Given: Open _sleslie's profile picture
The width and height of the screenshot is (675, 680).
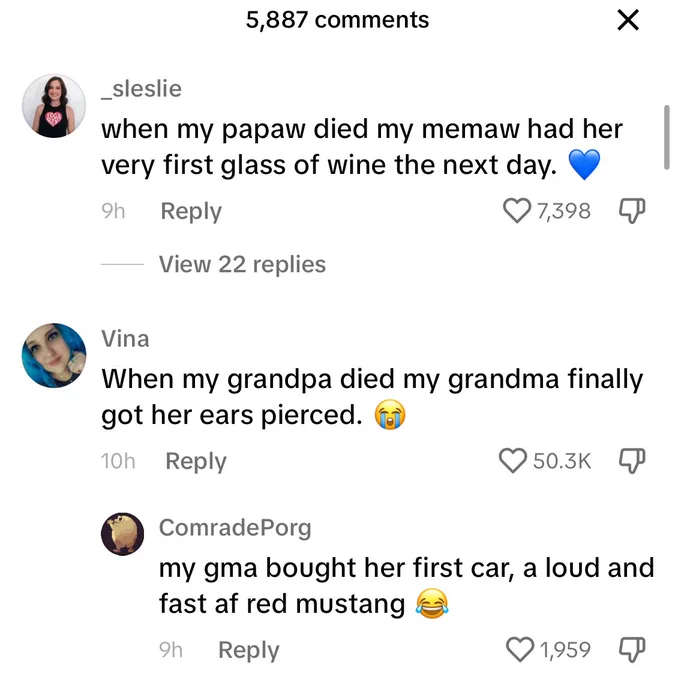Looking at the screenshot, I should (x=54, y=106).
